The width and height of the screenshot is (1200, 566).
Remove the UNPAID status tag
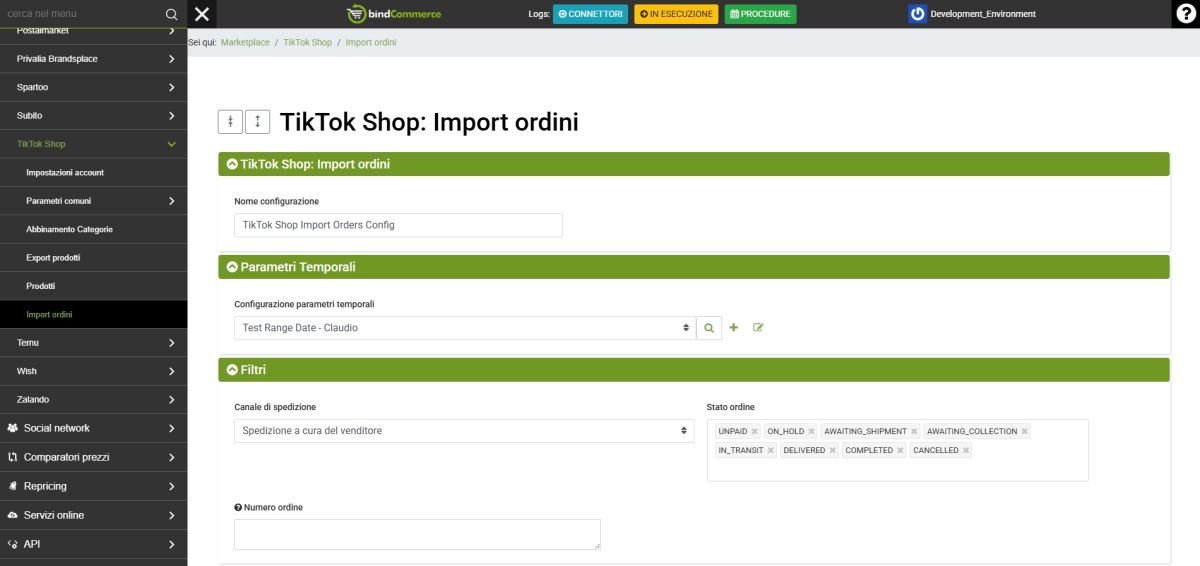click(755, 432)
